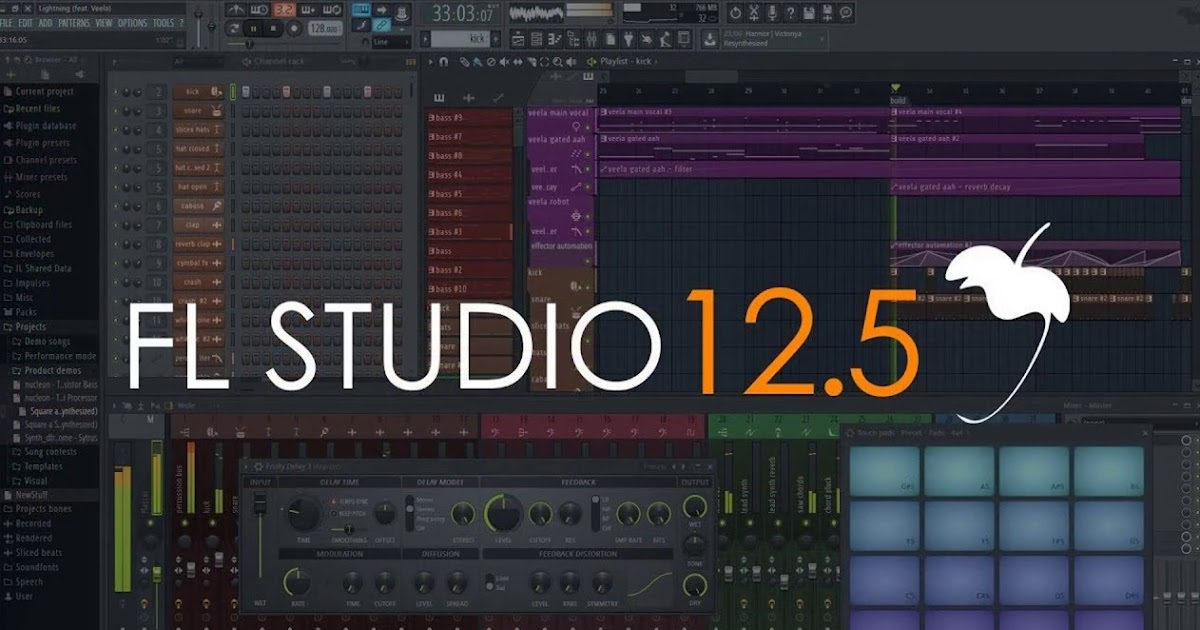The width and height of the screenshot is (1200, 630).
Task: Click the download arrow icon beside hint panel
Action: (x=709, y=39)
